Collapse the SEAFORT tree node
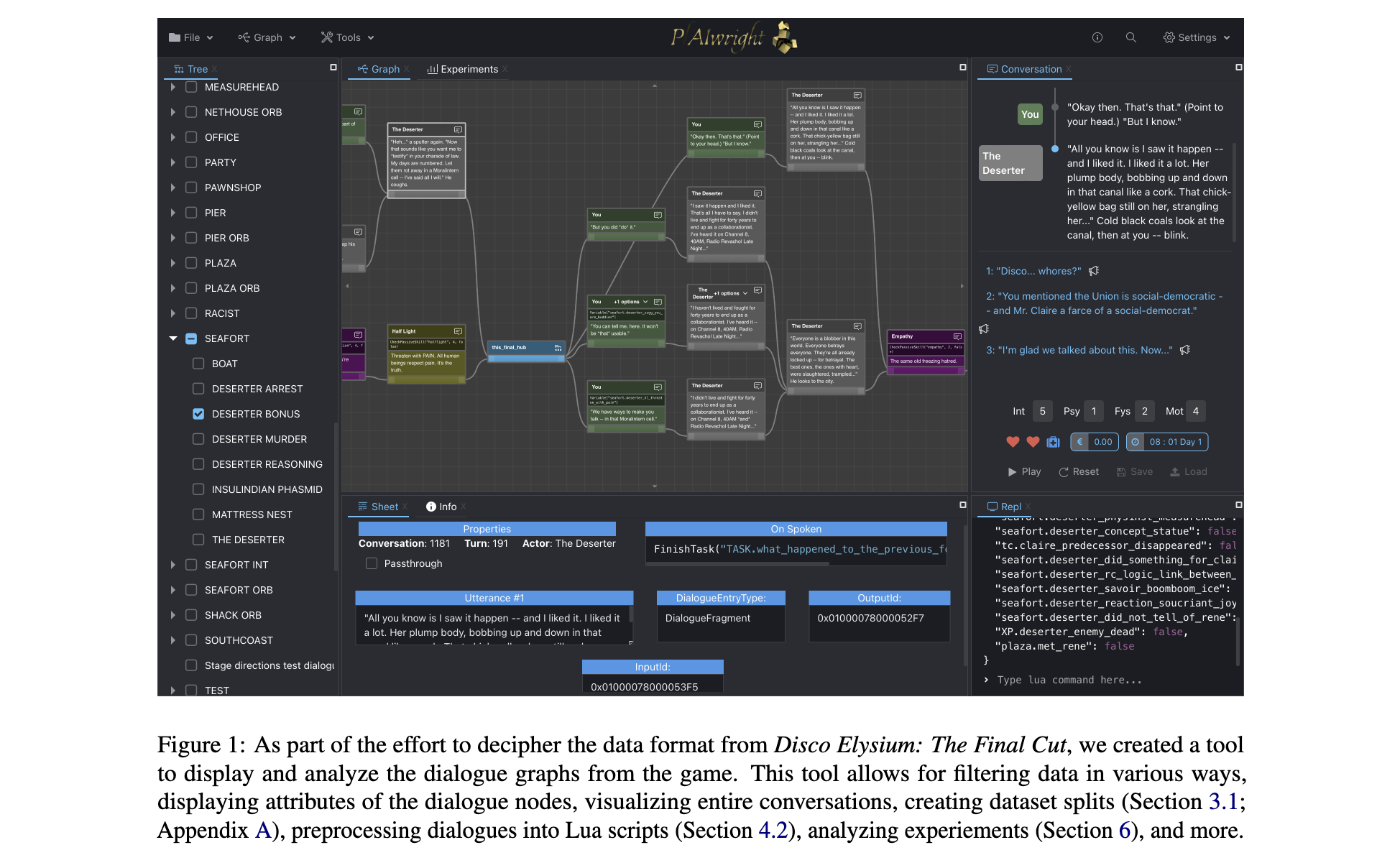The height and width of the screenshot is (868, 1400). (173, 338)
